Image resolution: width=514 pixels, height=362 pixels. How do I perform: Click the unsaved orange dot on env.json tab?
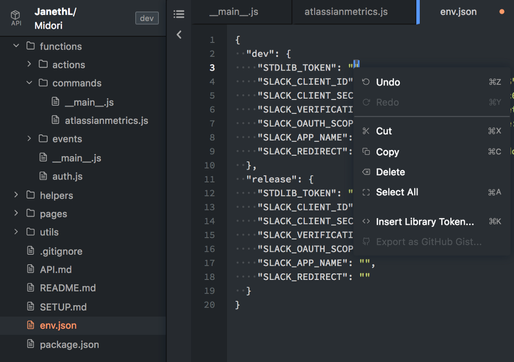(502, 12)
